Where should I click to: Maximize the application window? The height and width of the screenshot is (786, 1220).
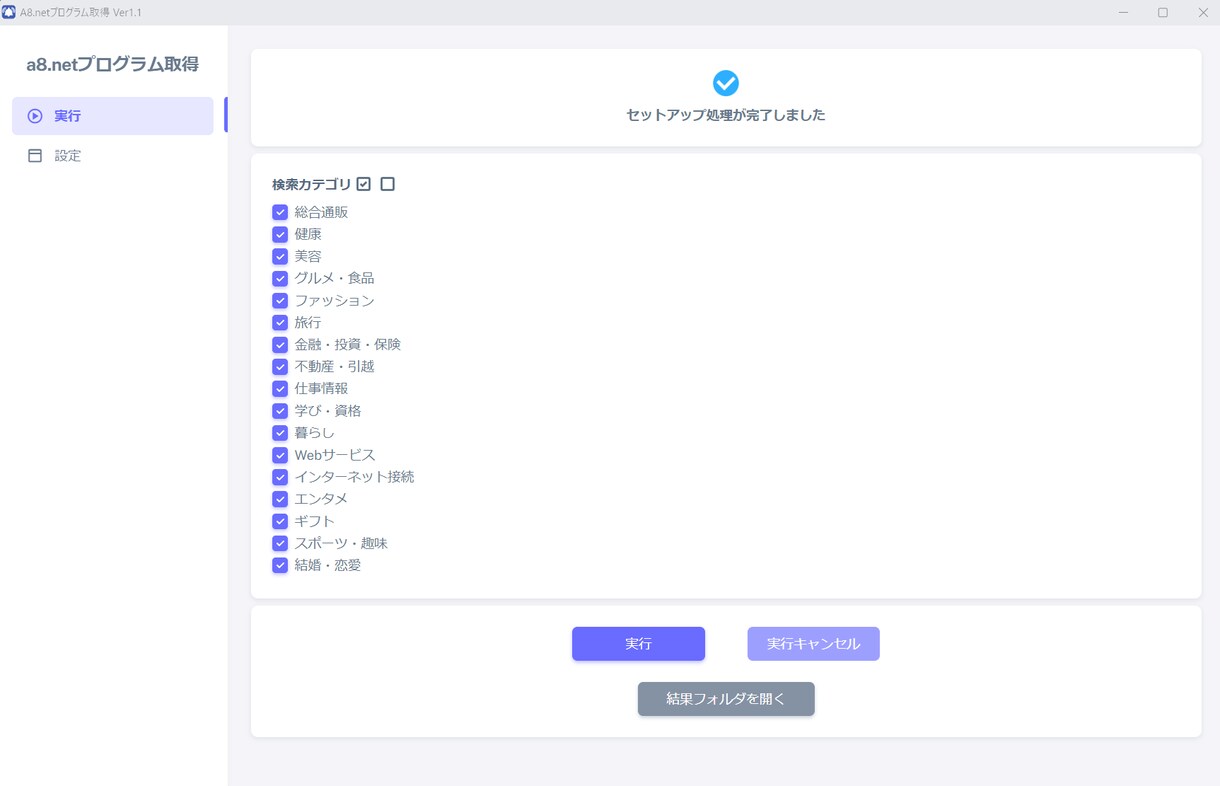click(x=1163, y=12)
